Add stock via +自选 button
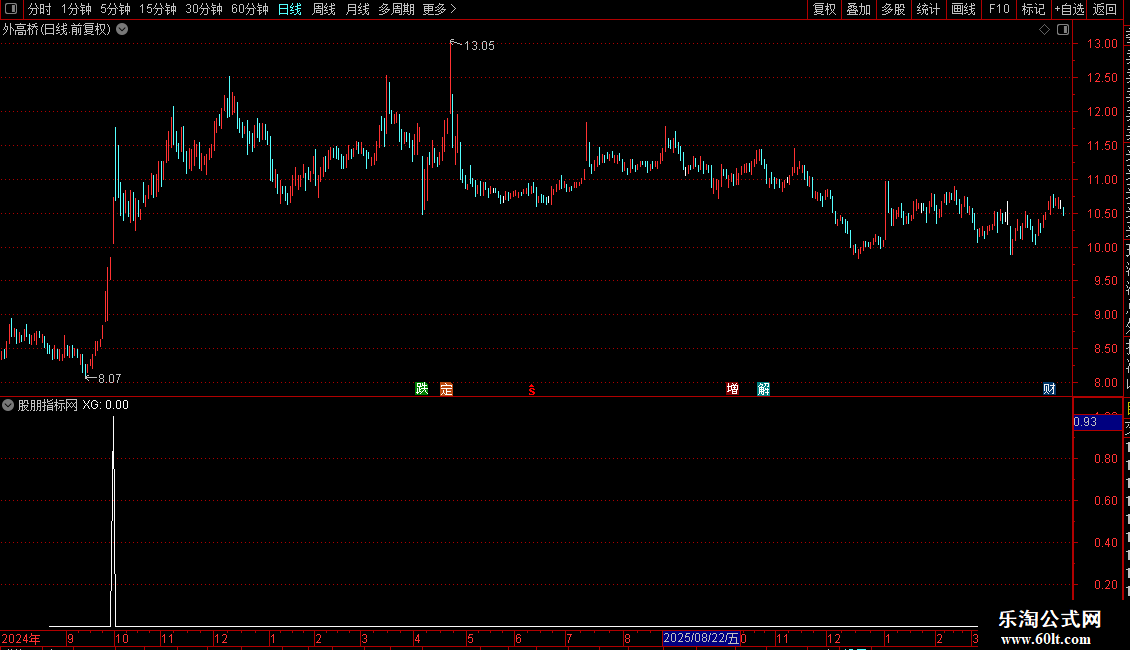Viewport: 1130px width, 650px height. [1069, 9]
